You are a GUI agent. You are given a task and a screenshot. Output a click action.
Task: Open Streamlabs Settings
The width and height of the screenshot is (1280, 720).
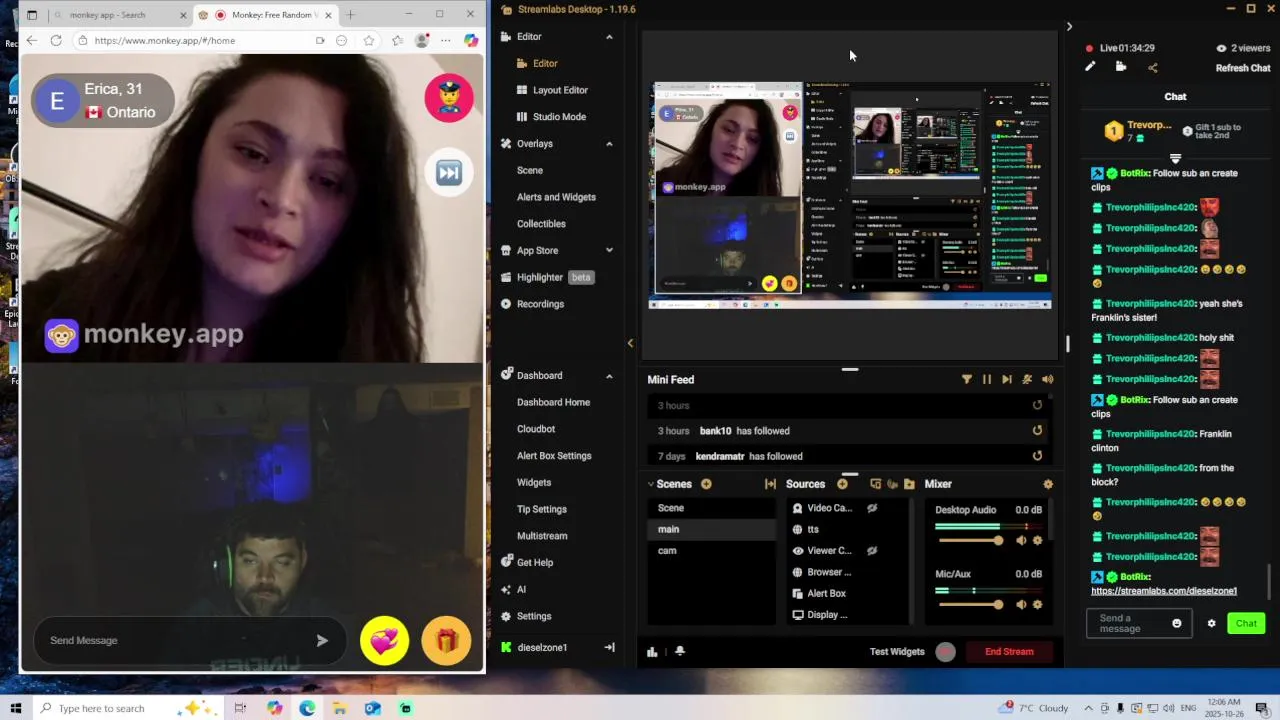534,616
